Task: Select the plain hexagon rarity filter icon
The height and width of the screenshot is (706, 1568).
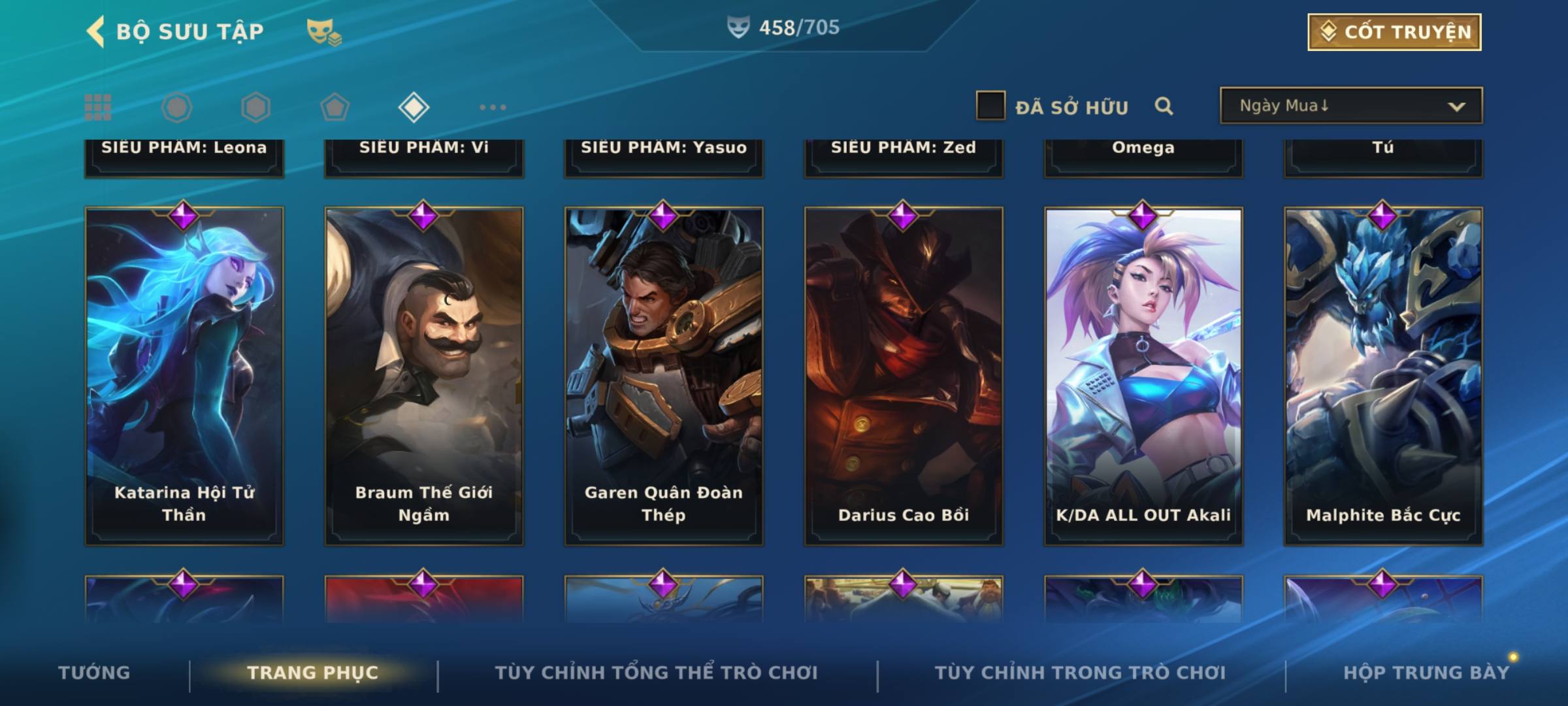Action: (255, 107)
